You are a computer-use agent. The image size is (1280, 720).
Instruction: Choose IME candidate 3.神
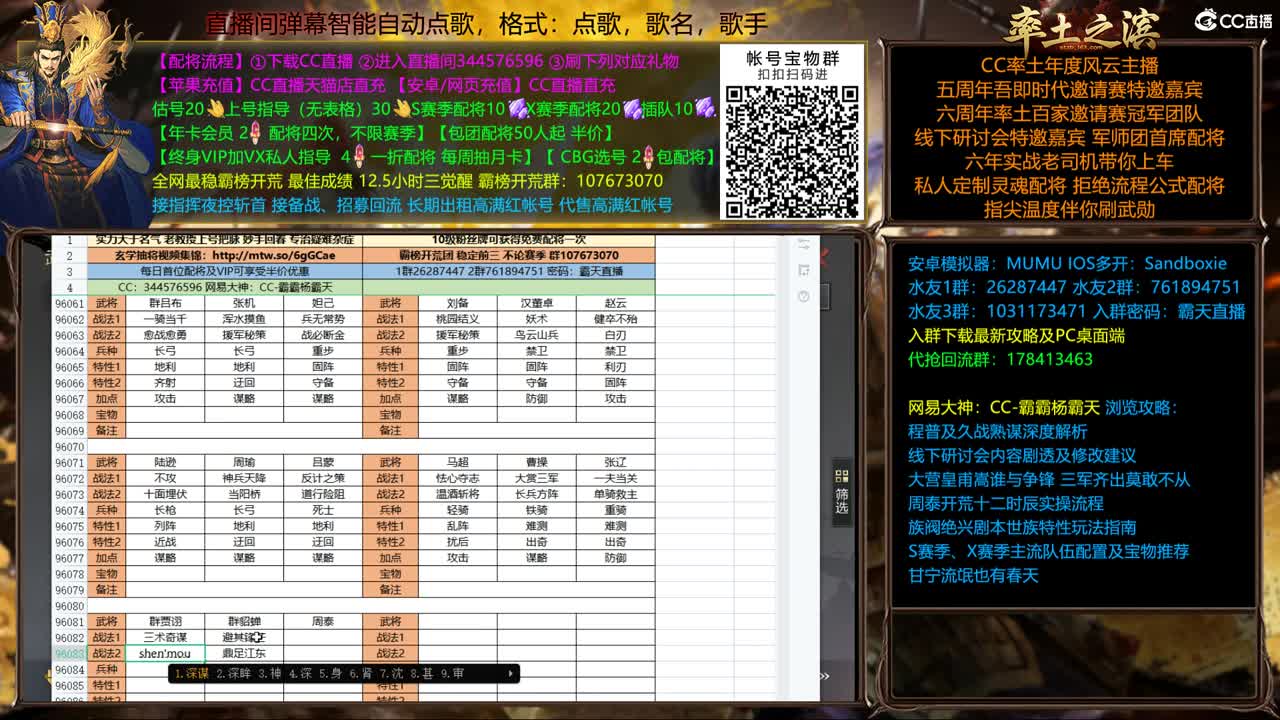tap(270, 674)
